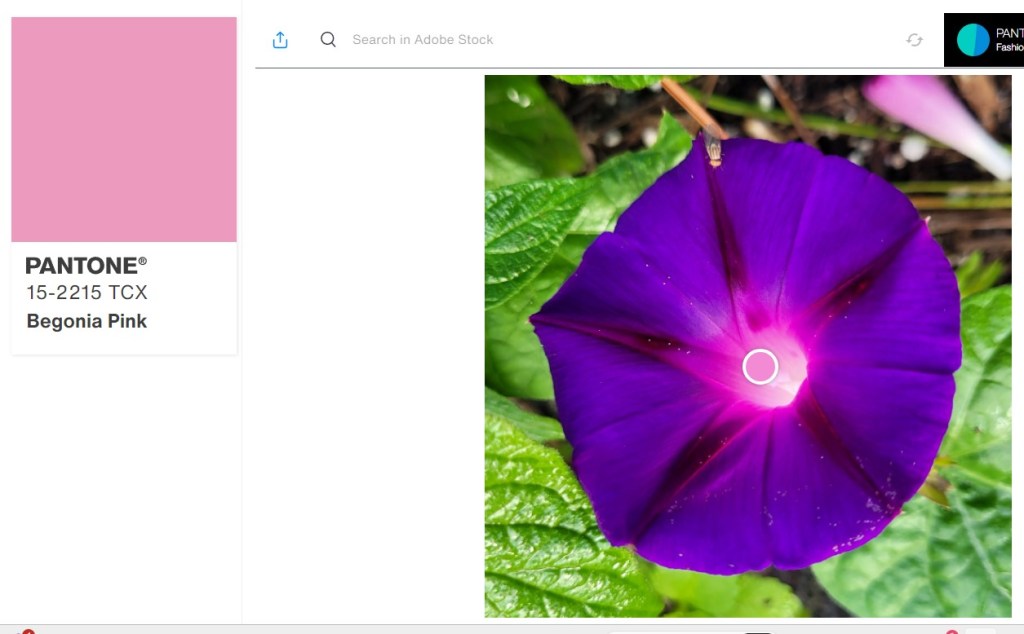Image resolution: width=1024 pixels, height=634 pixels.
Task: Click the Begonia Pink color name
Action: 87,321
